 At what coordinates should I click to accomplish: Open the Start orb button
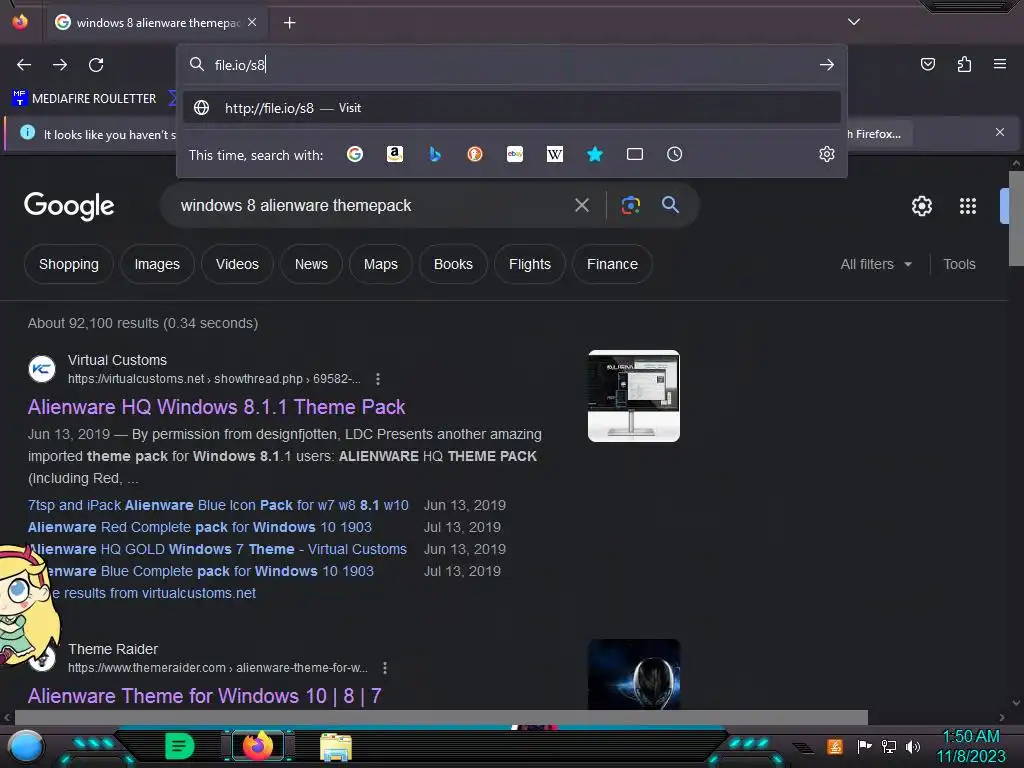pyautogui.click(x=26, y=748)
